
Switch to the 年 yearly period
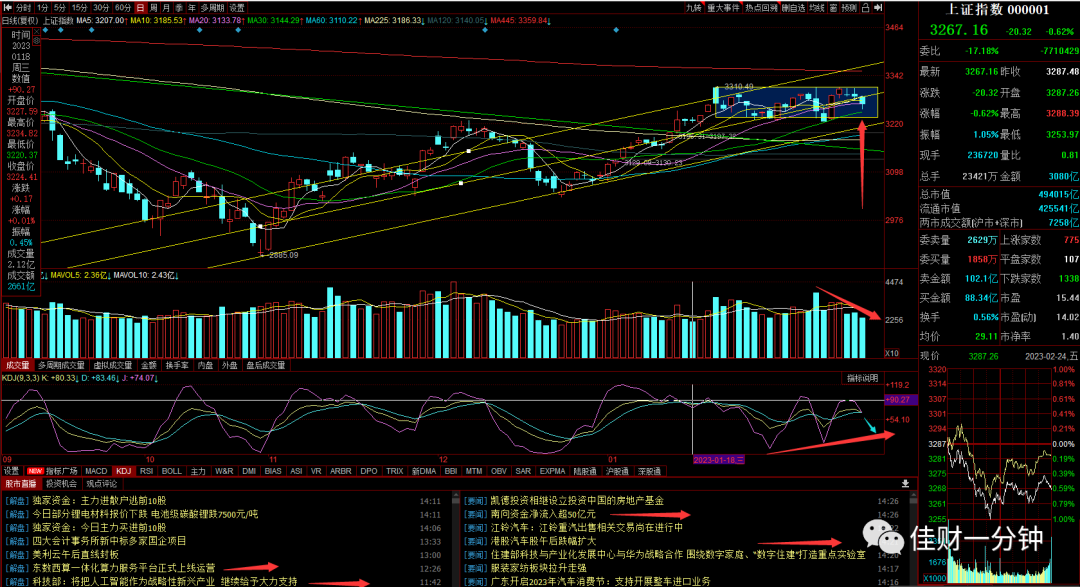click(x=192, y=8)
